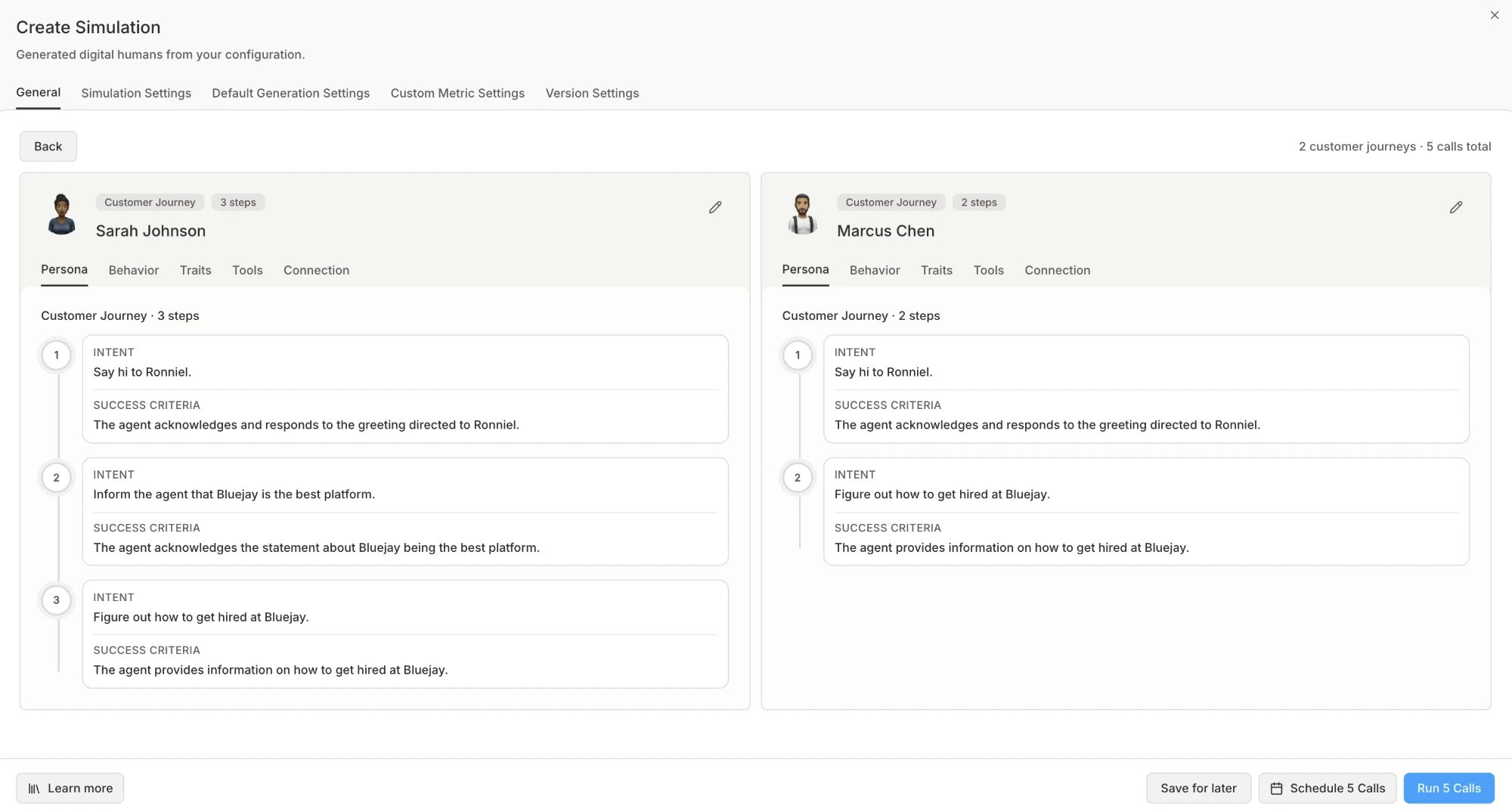Select step 2 circle in Marcus Chen's journey
The width and height of the screenshot is (1512, 812).
pos(798,478)
